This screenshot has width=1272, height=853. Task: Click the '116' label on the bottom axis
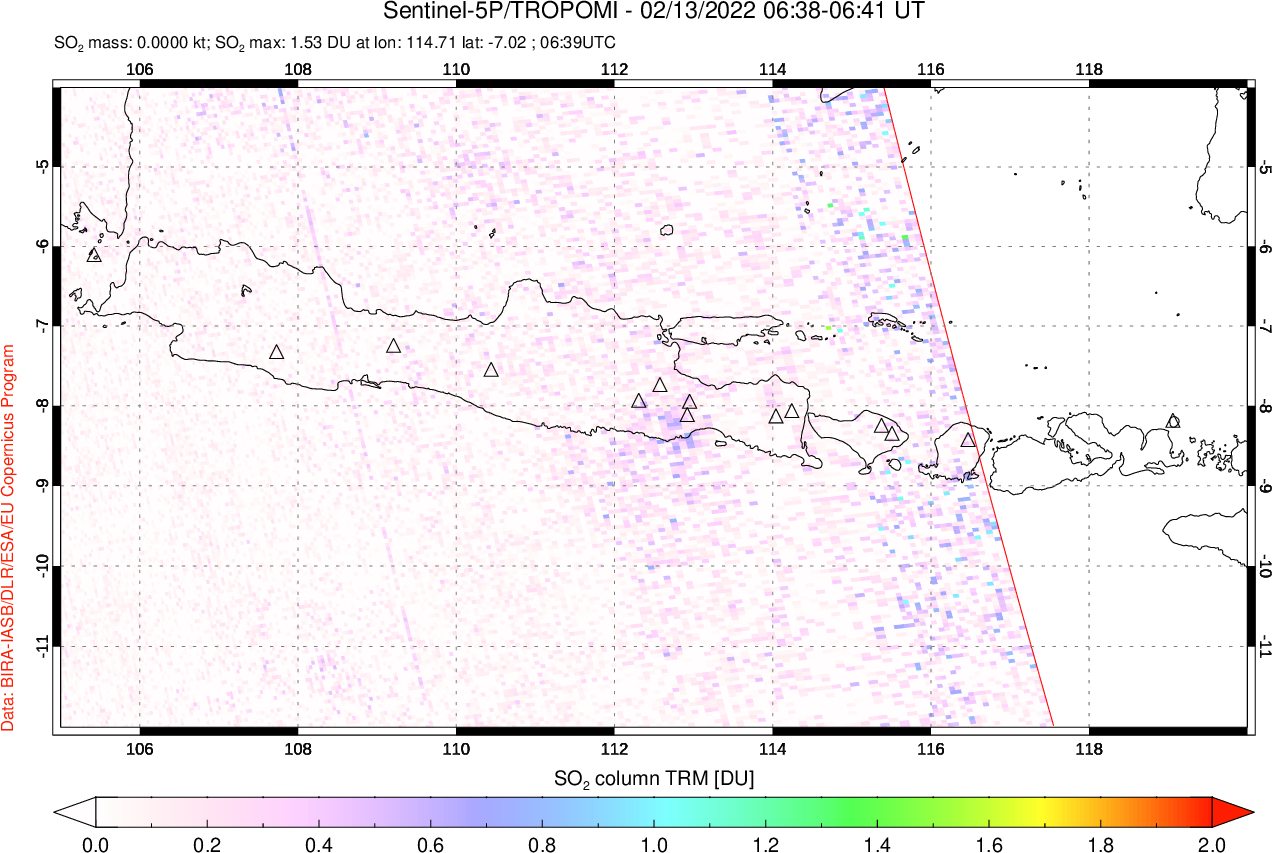click(930, 747)
